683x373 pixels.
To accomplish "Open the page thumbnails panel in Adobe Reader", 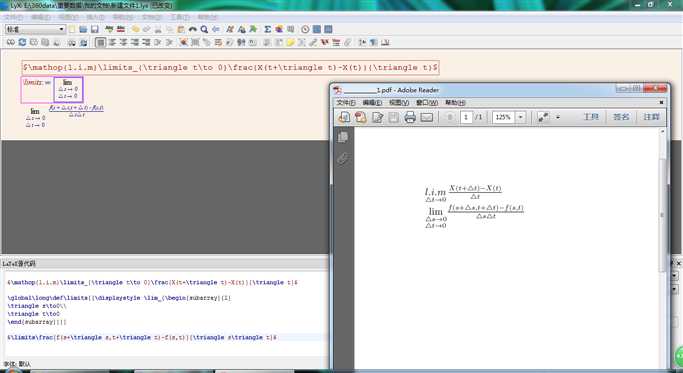I will point(343,137).
